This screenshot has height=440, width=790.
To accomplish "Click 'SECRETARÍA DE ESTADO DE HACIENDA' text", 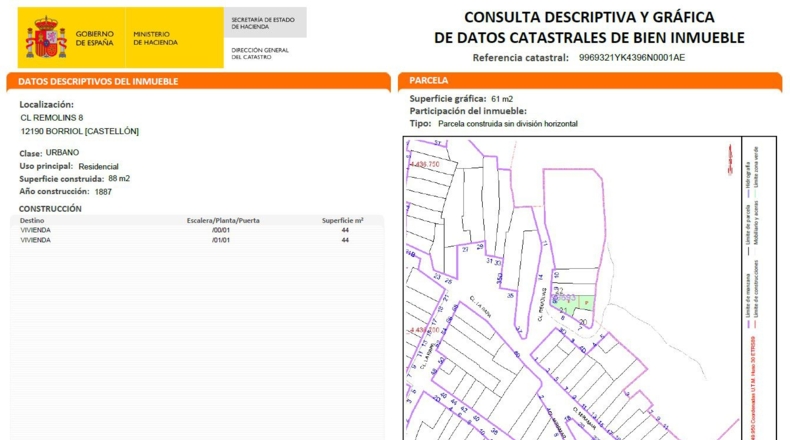I will coord(263,23).
